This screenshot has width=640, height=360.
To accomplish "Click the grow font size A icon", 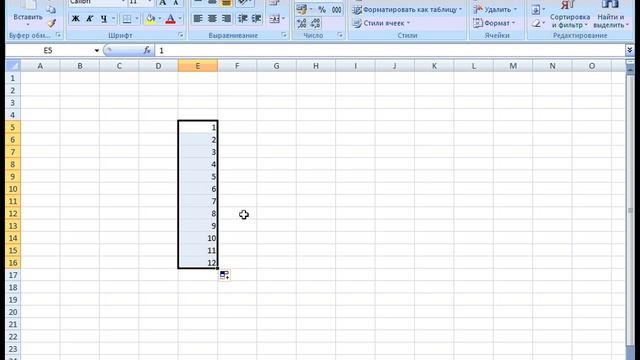I will tap(162, 3).
